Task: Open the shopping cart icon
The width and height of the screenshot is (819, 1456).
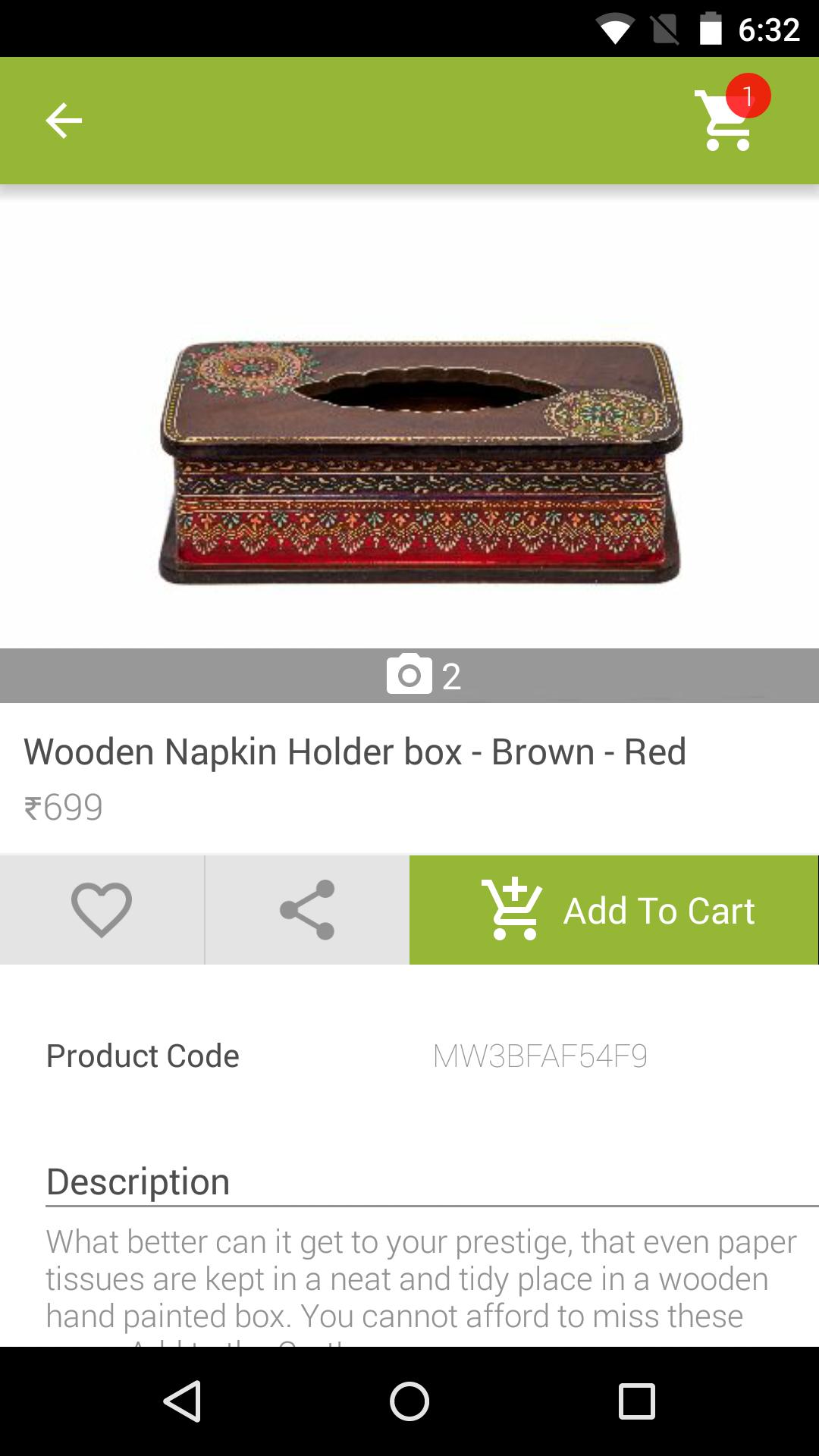Action: (x=724, y=121)
